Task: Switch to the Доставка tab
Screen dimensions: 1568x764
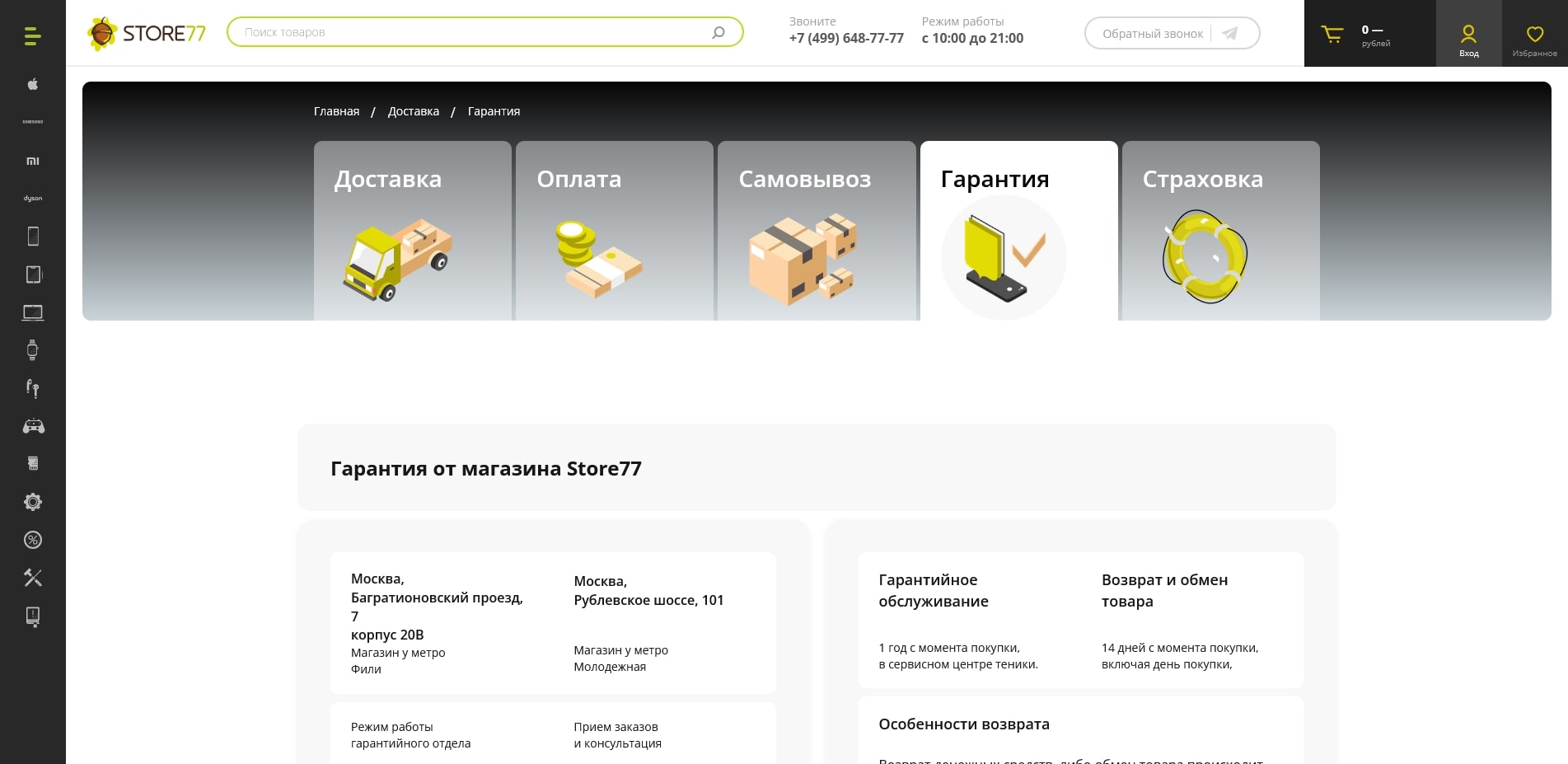Action: point(412,230)
